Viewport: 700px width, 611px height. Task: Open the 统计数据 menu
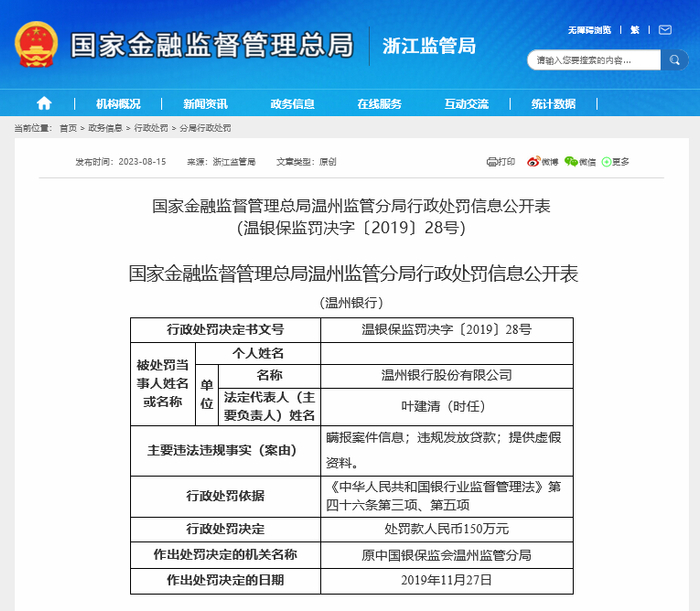click(x=554, y=104)
